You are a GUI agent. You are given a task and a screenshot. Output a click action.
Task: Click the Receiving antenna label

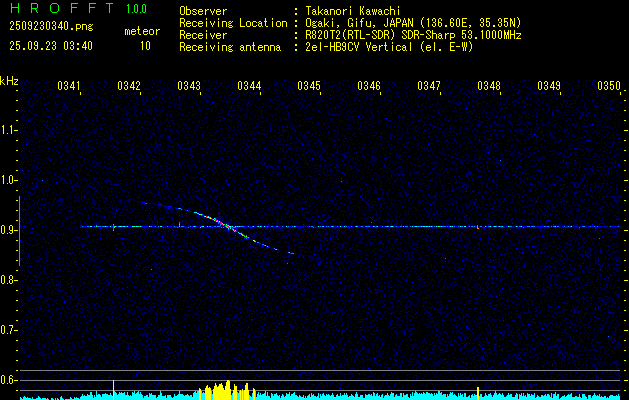pos(230,47)
